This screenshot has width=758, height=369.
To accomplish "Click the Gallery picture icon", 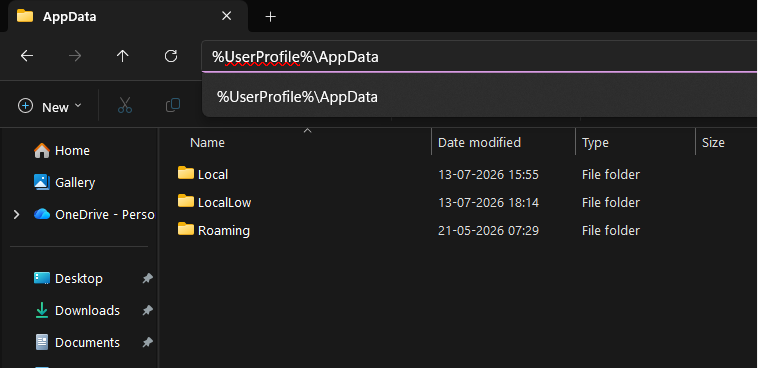I will [42, 182].
